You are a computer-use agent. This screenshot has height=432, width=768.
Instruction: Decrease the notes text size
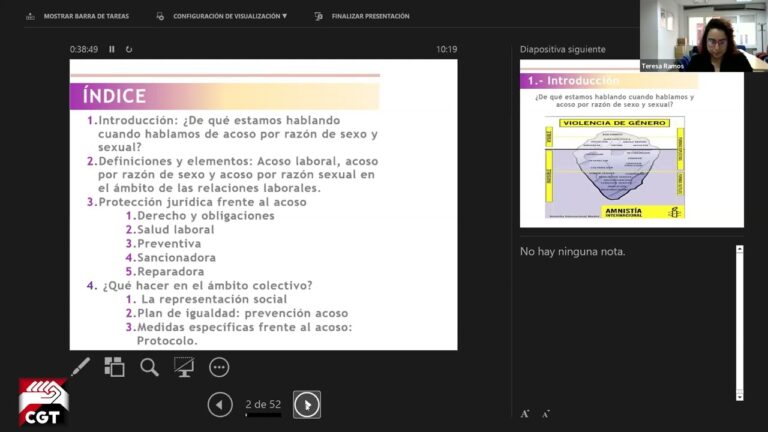(x=546, y=413)
